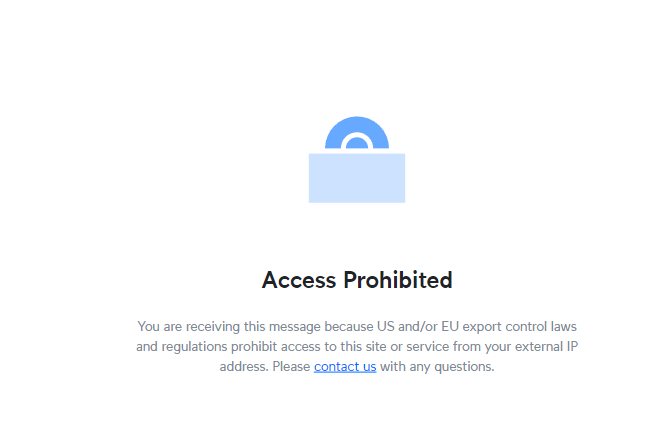The image size is (657, 438).
Task: Click the small inner semicircle of lock
Action: click(x=357, y=143)
